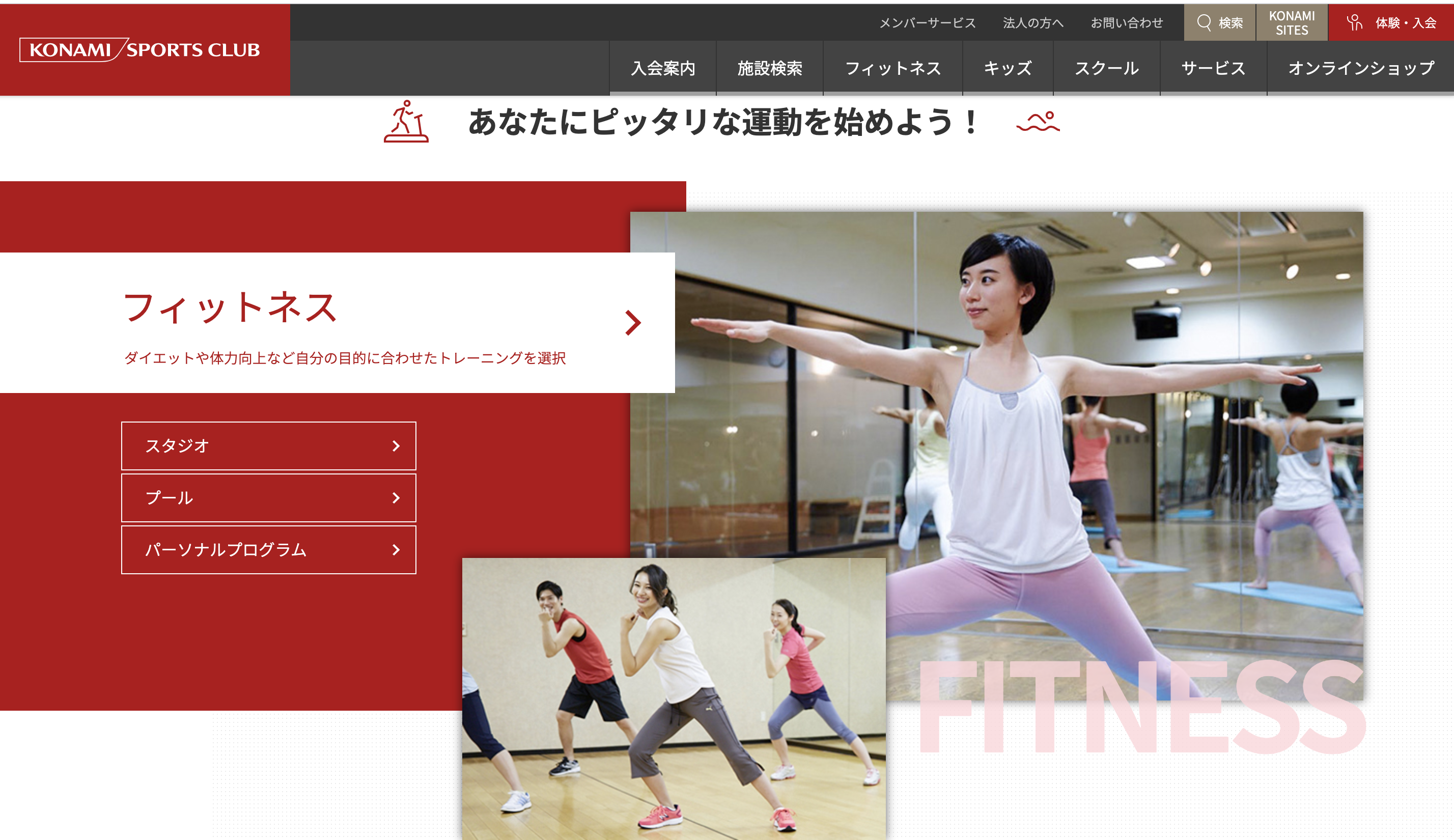
Task: Click the person icon beside 体験・入会
Action: point(1354,22)
